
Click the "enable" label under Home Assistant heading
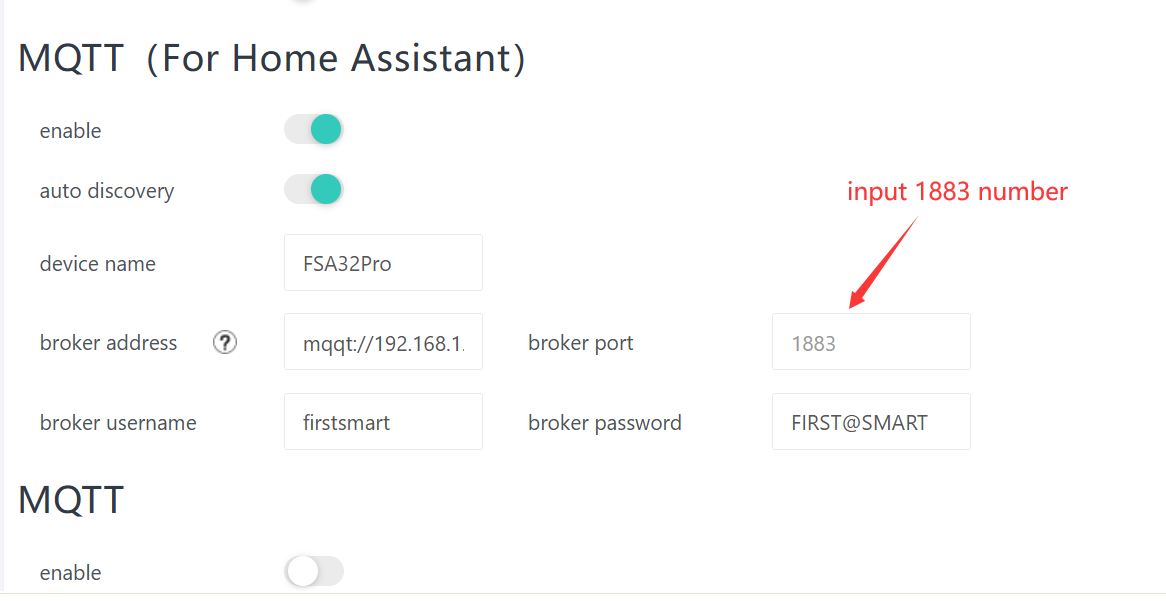tap(70, 131)
